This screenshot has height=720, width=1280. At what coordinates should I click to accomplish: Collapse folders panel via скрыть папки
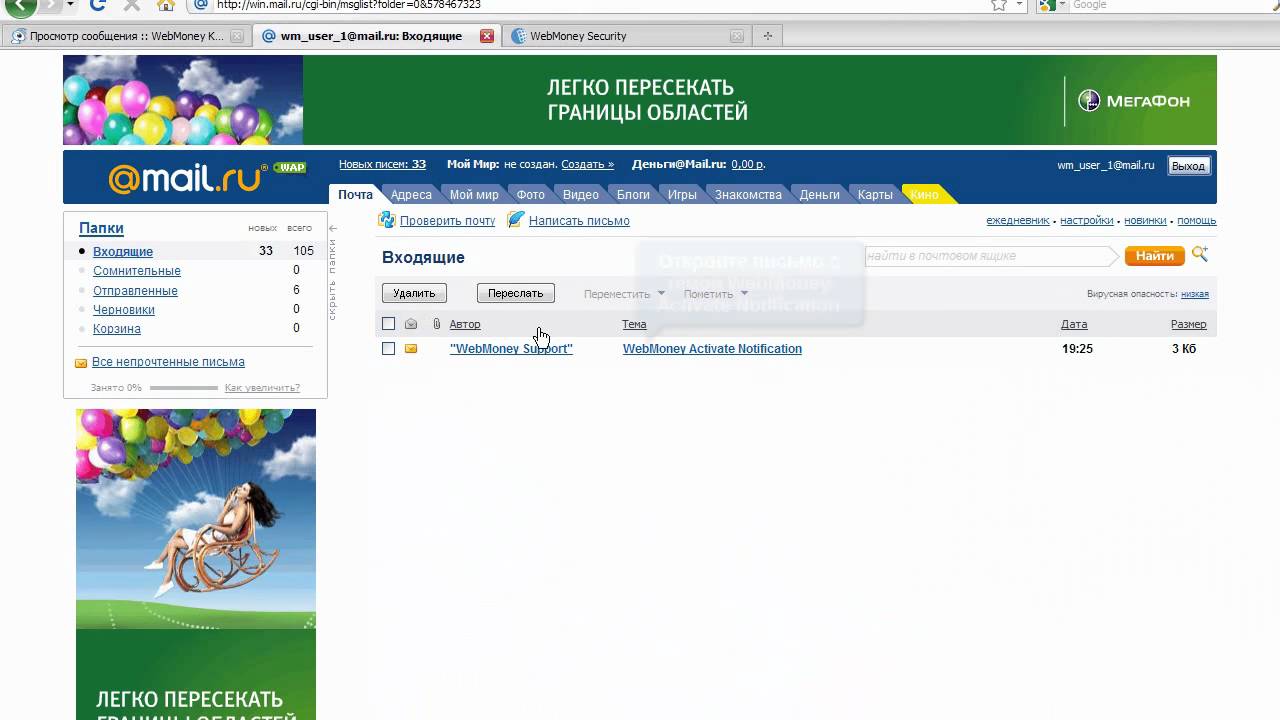333,273
